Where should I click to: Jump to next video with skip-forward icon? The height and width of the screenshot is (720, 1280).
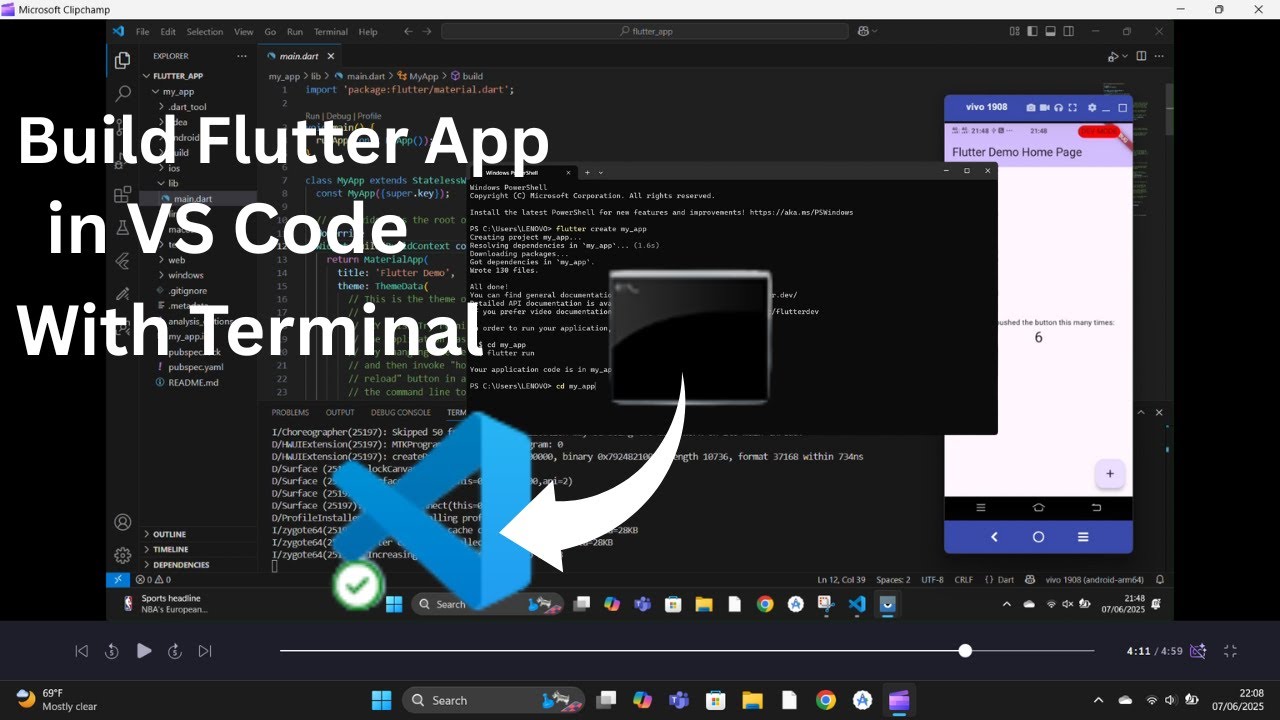[x=205, y=651]
